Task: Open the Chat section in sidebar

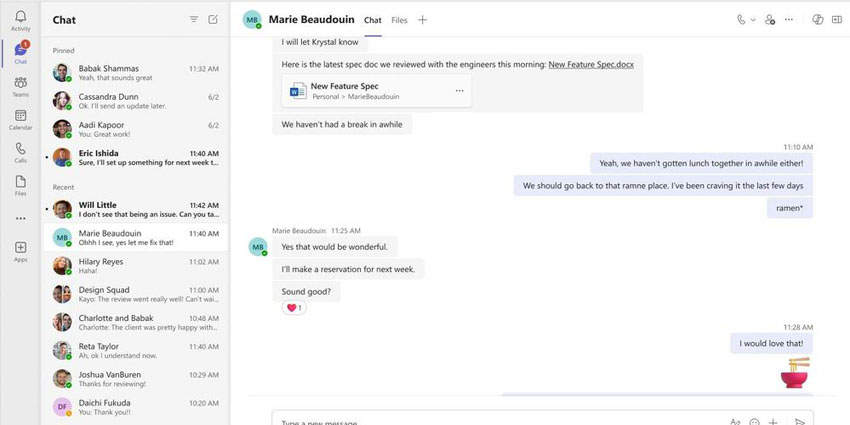Action: [20, 53]
